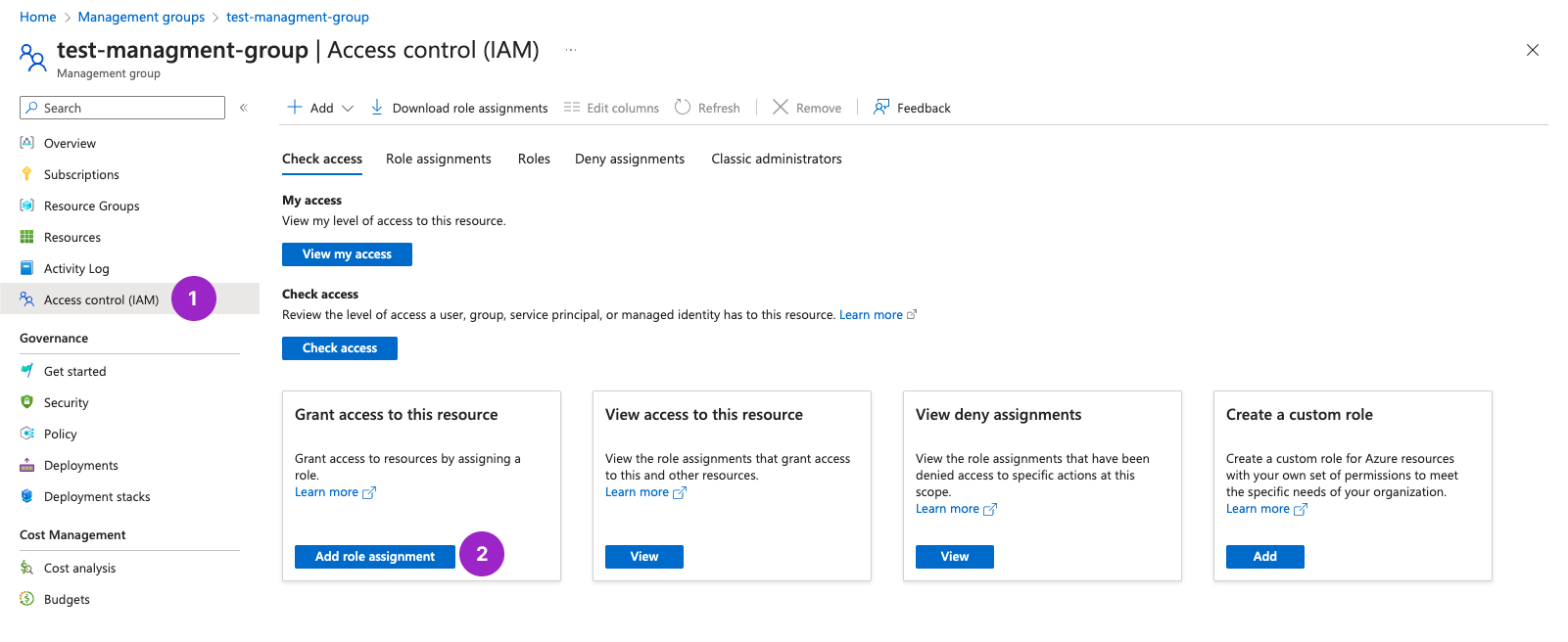
Task: Click external link icon after Check access Learn more
Action: click(x=912, y=315)
